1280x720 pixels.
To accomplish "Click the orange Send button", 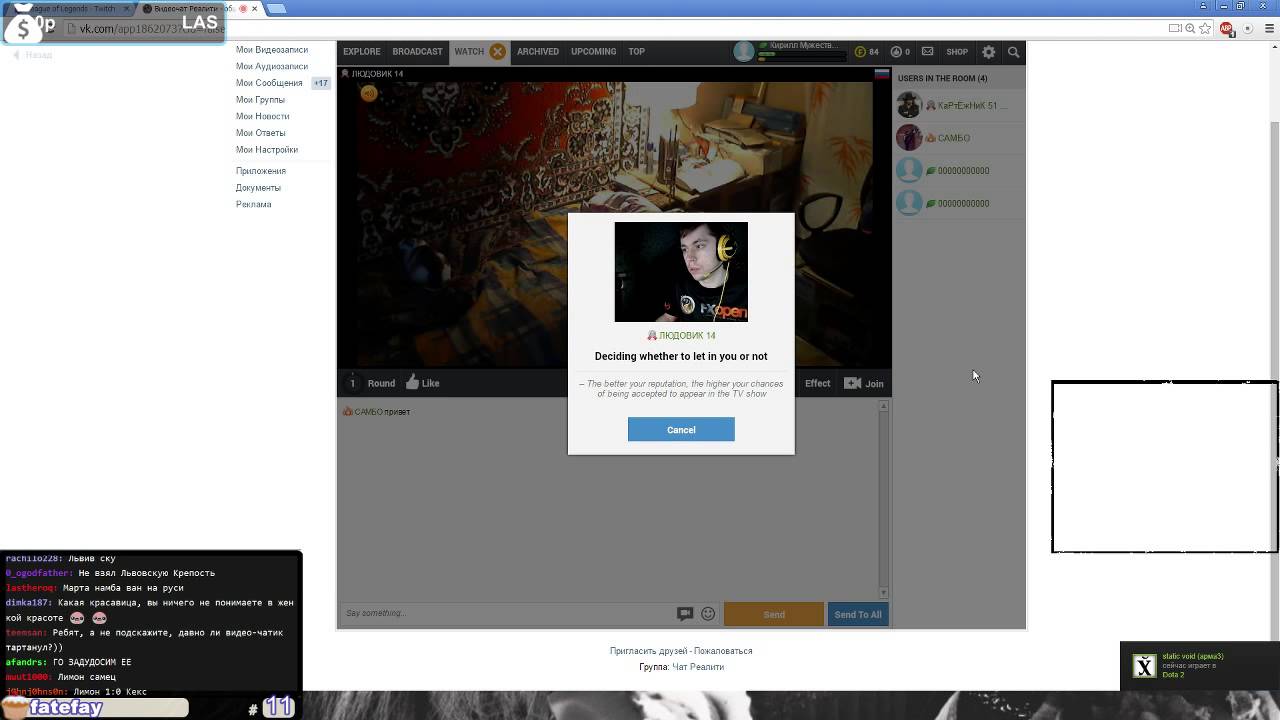I will (774, 614).
